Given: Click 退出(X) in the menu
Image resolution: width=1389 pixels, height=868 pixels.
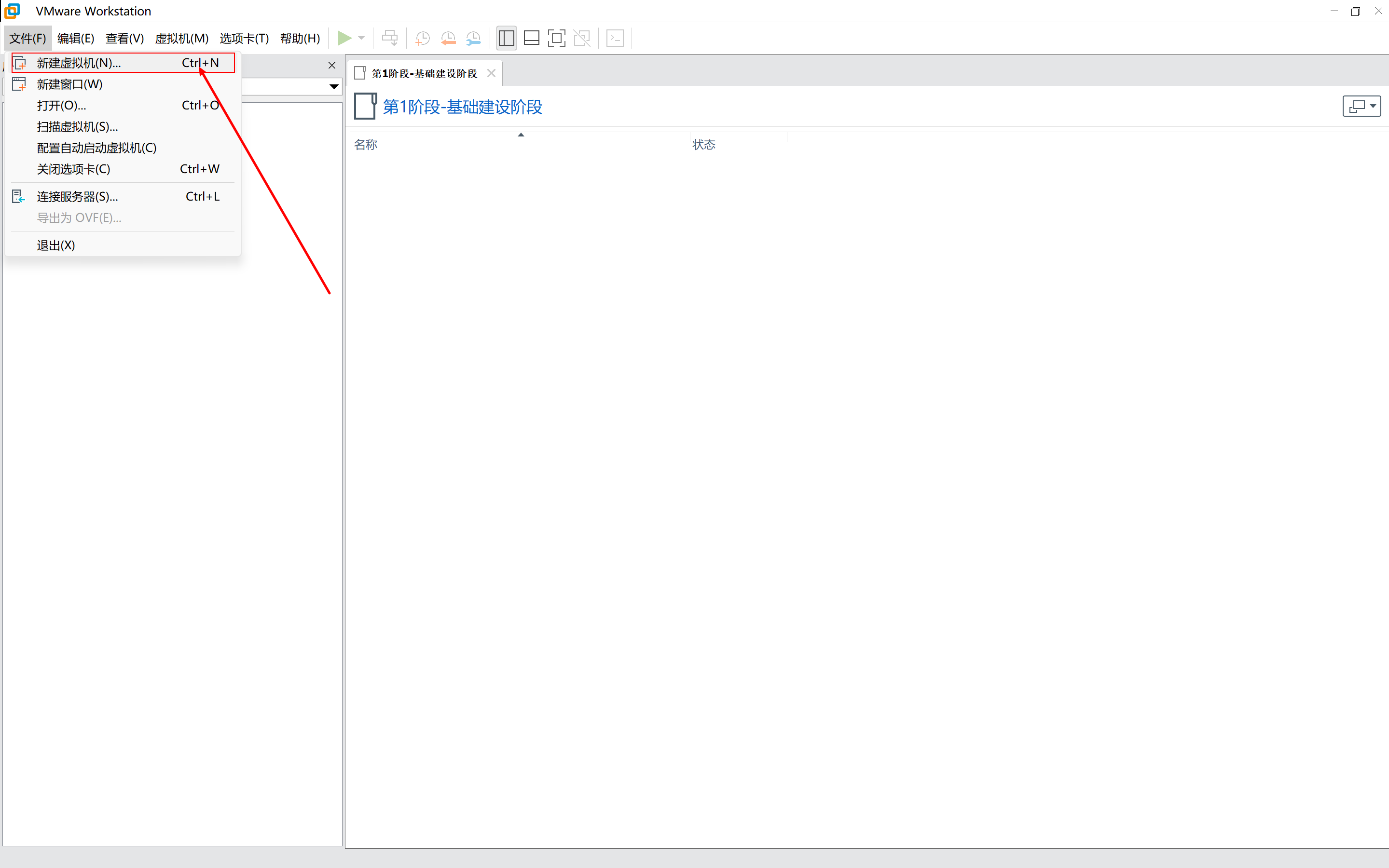Looking at the screenshot, I should coord(55,246).
